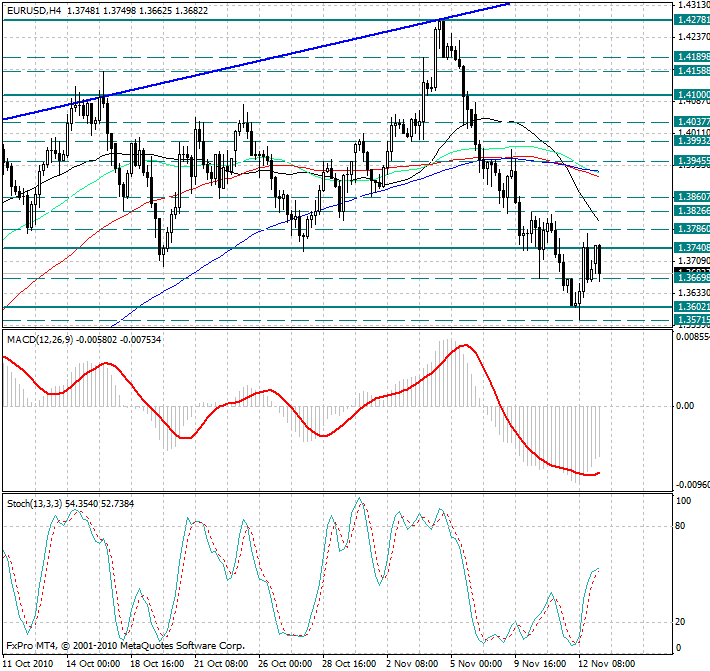Image resolution: width=710 pixels, height=671 pixels.
Task: Click the black current-price marker on price axis
Action: pyautogui.click(x=692, y=270)
